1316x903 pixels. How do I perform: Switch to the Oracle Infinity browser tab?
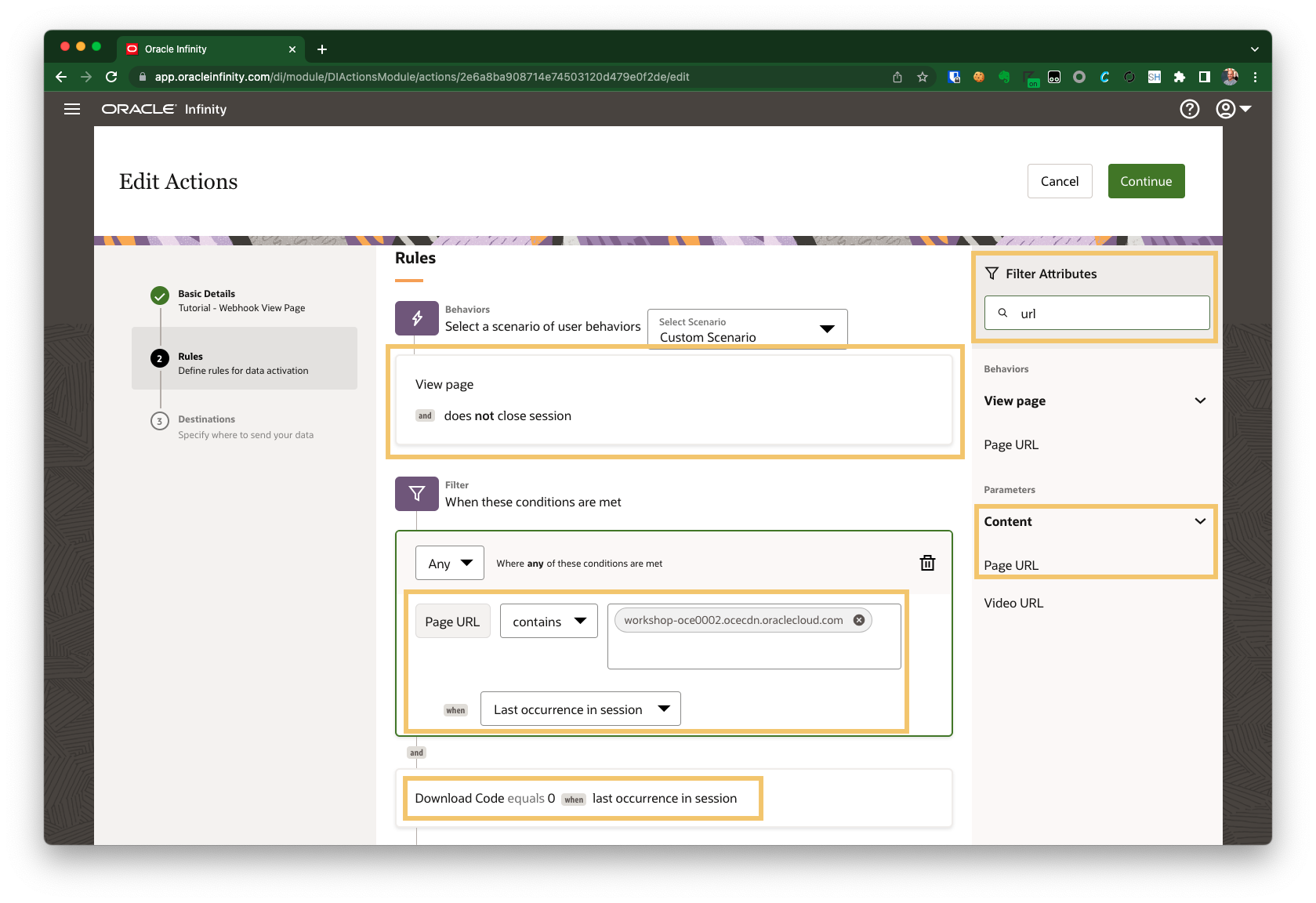click(211, 49)
